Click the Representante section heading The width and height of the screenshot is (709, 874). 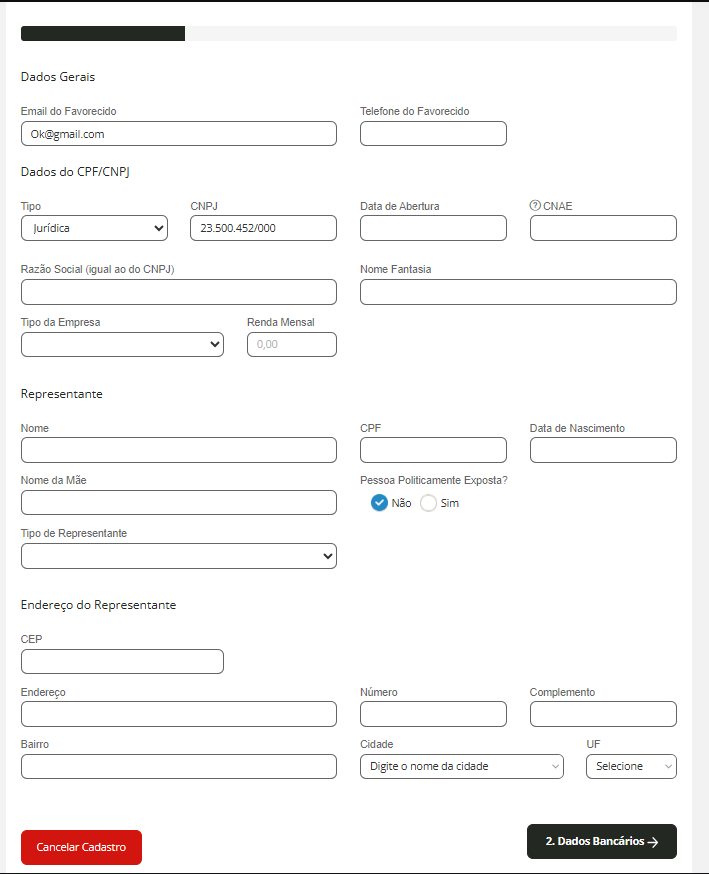click(x=62, y=394)
